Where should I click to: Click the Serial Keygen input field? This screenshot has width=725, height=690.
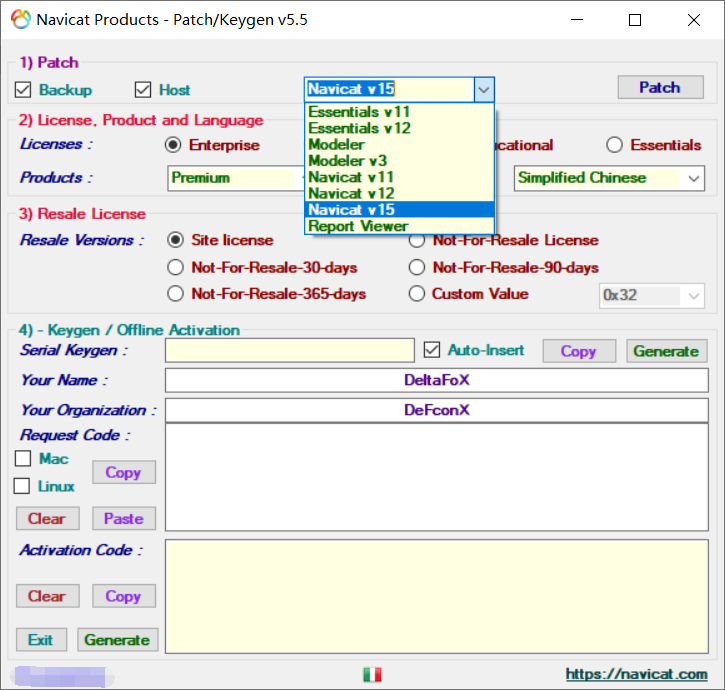[x=290, y=351]
